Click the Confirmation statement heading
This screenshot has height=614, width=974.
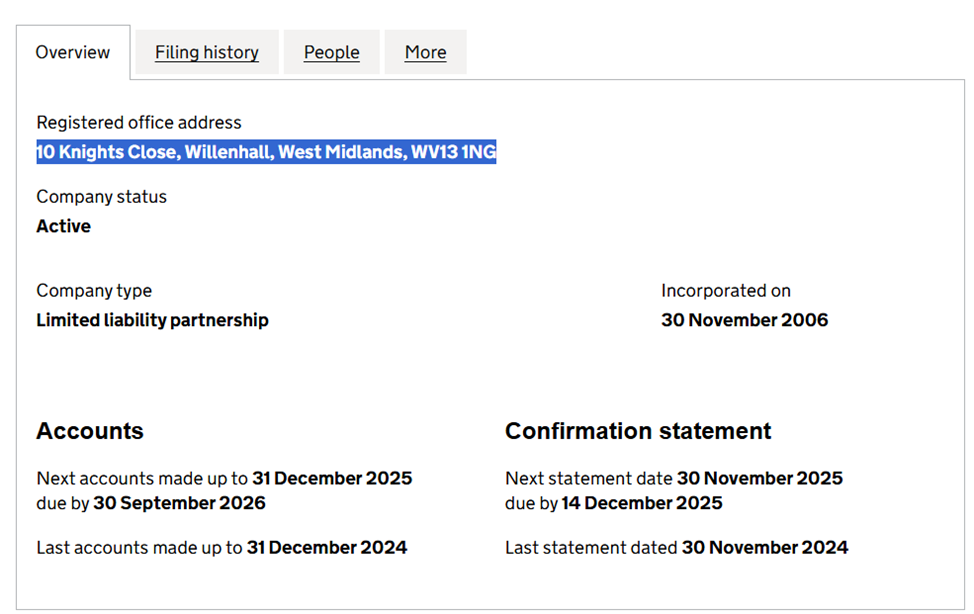(638, 431)
